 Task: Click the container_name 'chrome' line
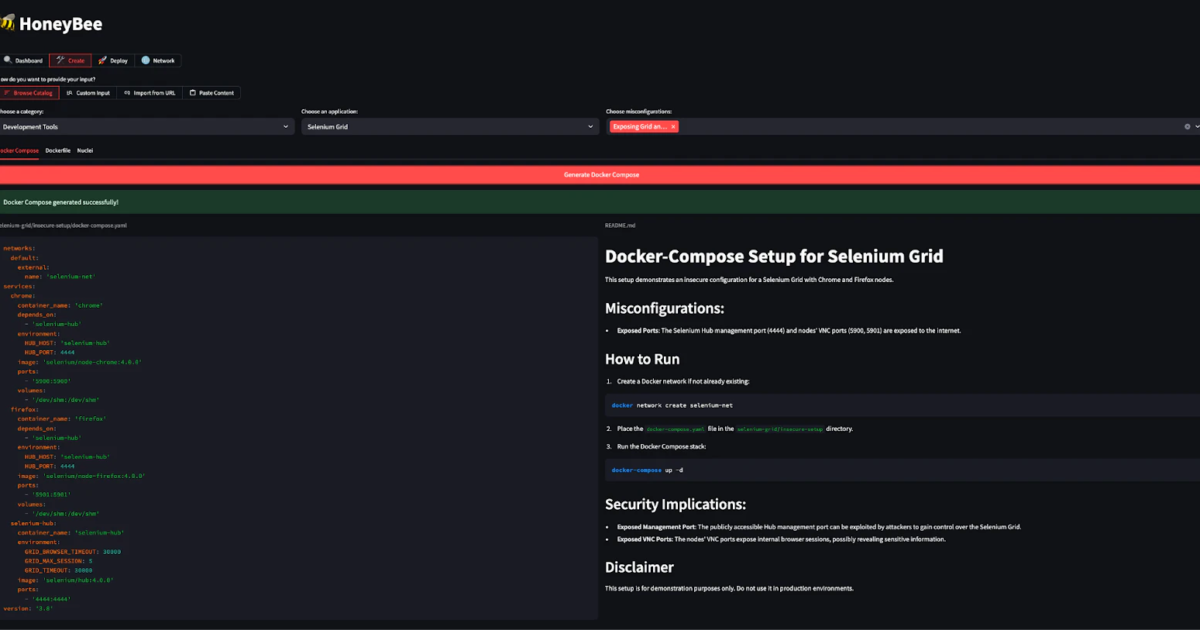pos(60,305)
